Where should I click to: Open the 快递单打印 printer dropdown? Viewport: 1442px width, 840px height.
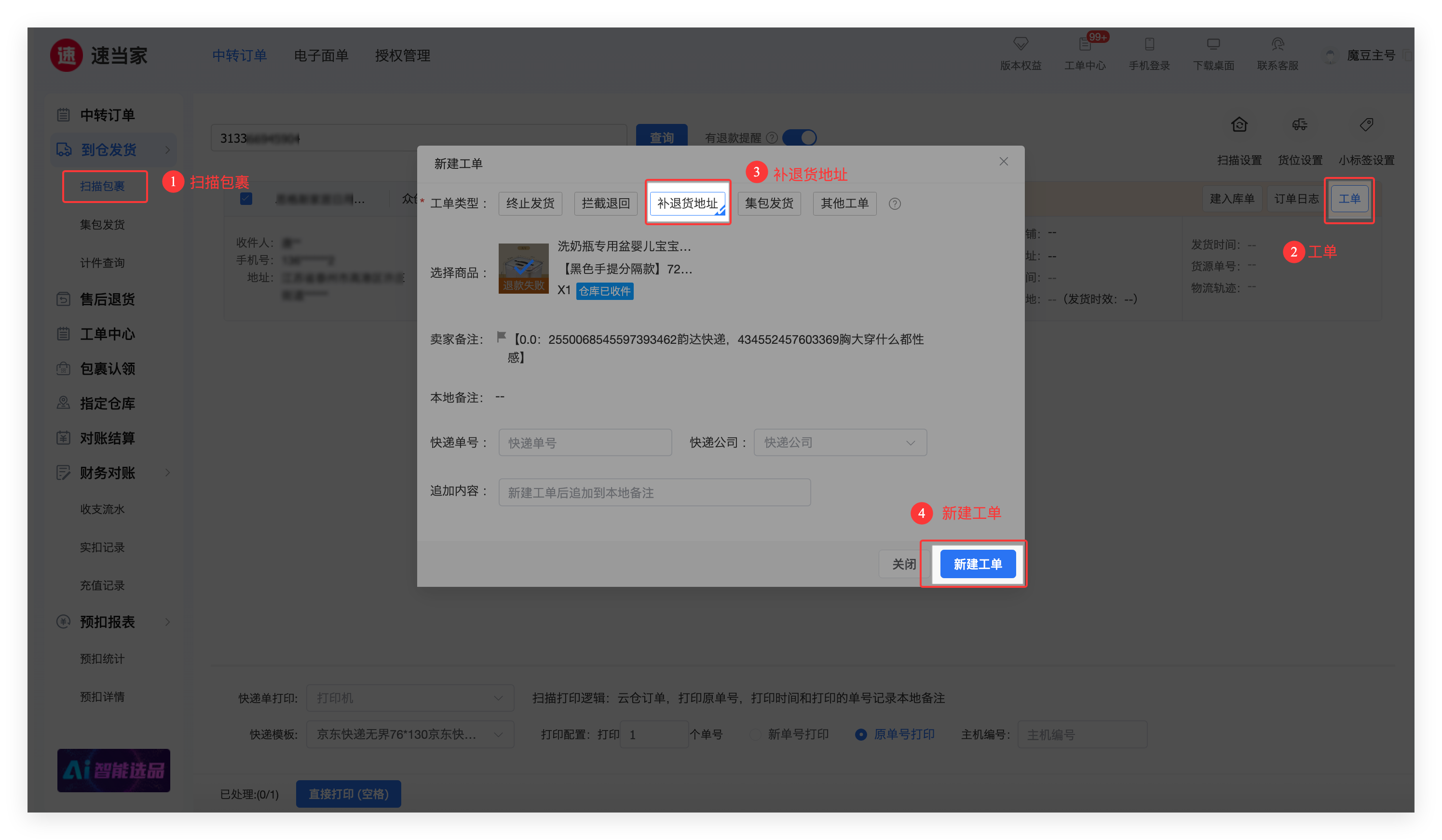tap(410, 698)
